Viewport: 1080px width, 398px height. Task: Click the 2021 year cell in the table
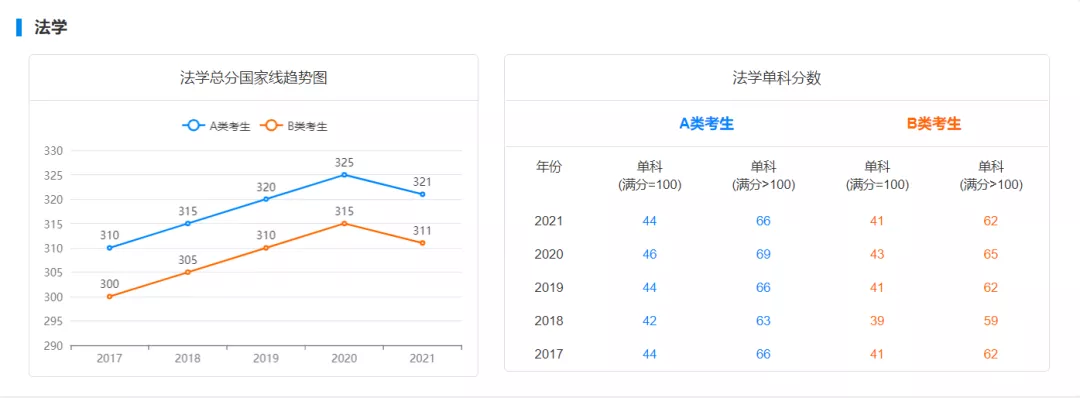tap(549, 221)
